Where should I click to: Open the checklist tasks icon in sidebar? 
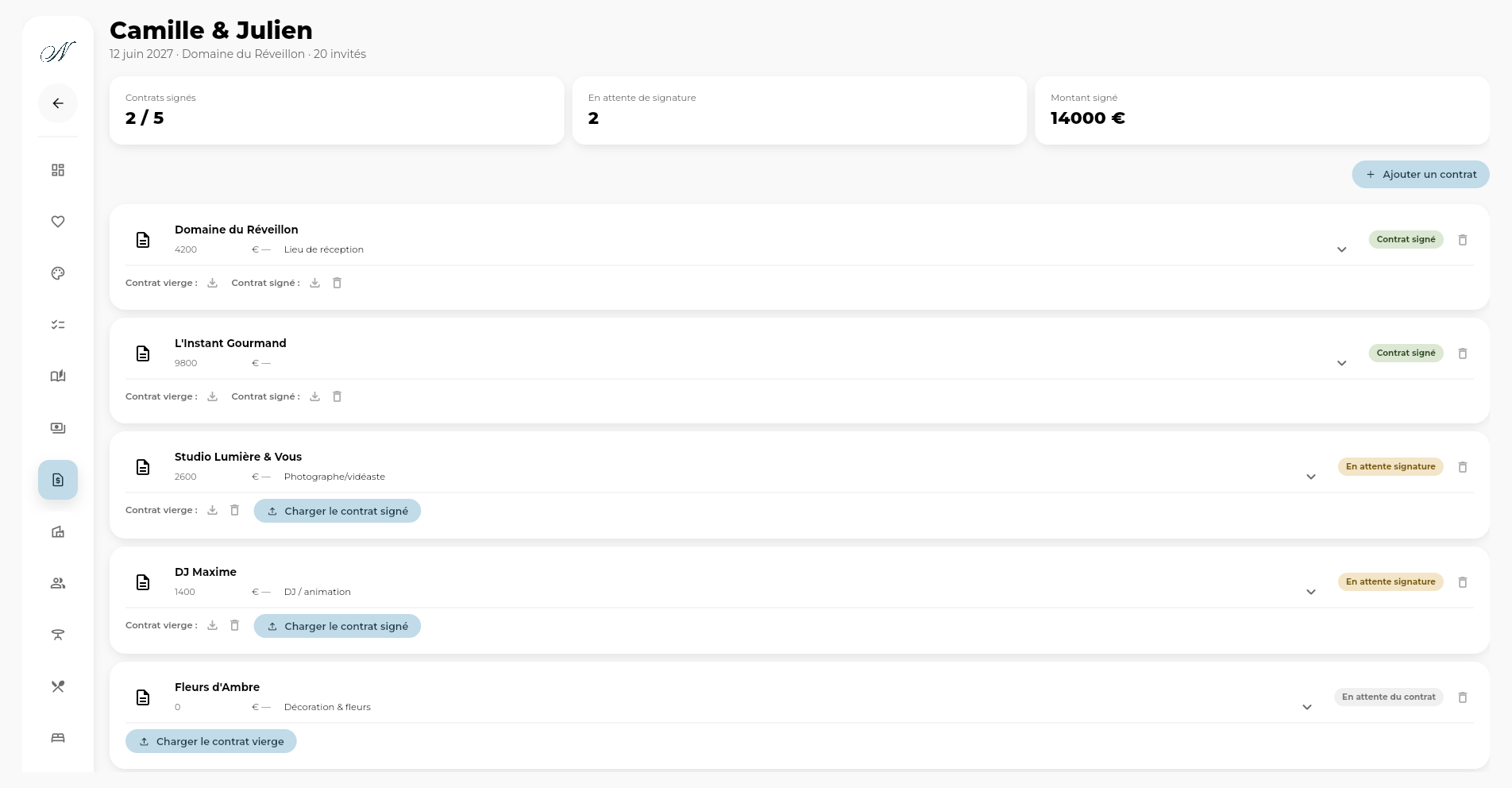point(58,325)
